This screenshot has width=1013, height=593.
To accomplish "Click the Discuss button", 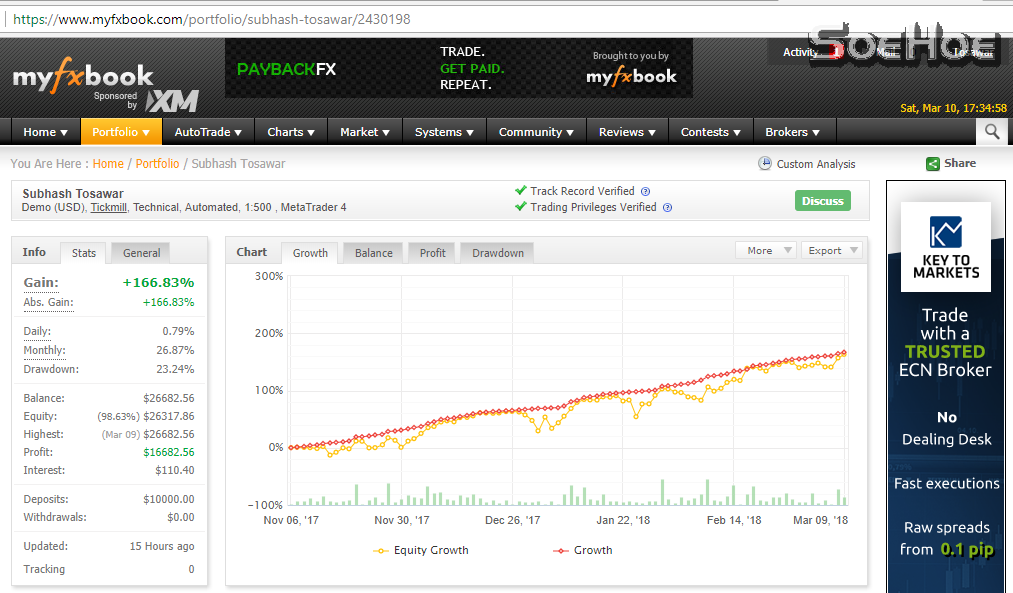I will tap(822, 200).
